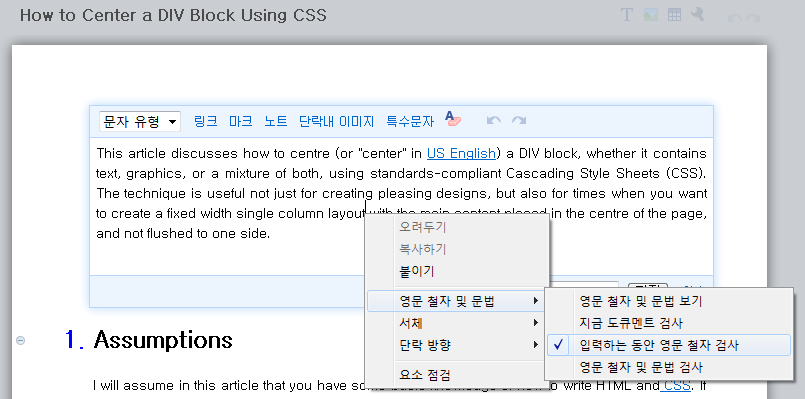Click 특수문자 in the editor toolbar
The height and width of the screenshot is (399, 805).
click(x=410, y=122)
